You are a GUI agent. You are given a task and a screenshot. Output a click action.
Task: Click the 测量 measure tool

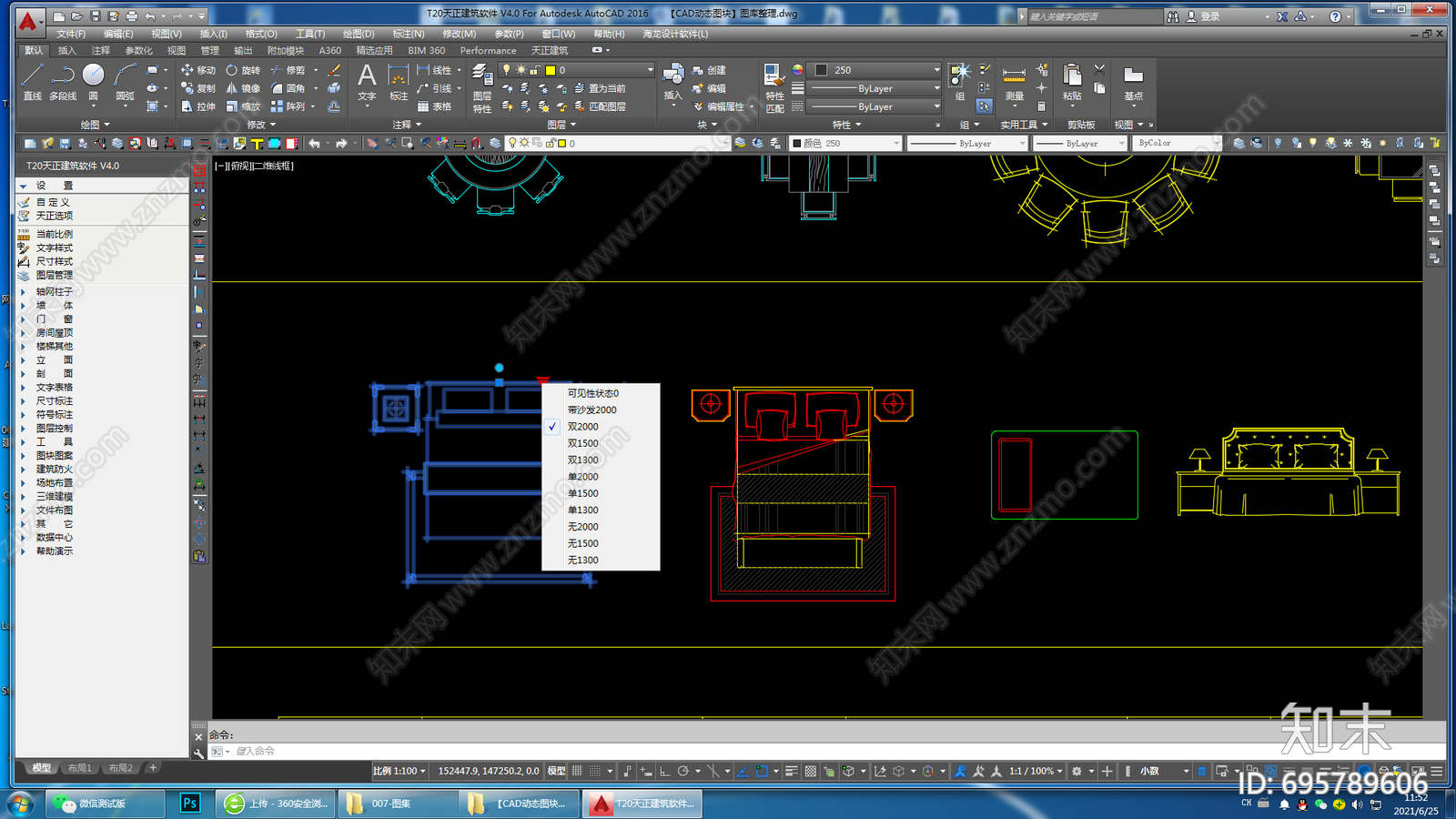1014,82
